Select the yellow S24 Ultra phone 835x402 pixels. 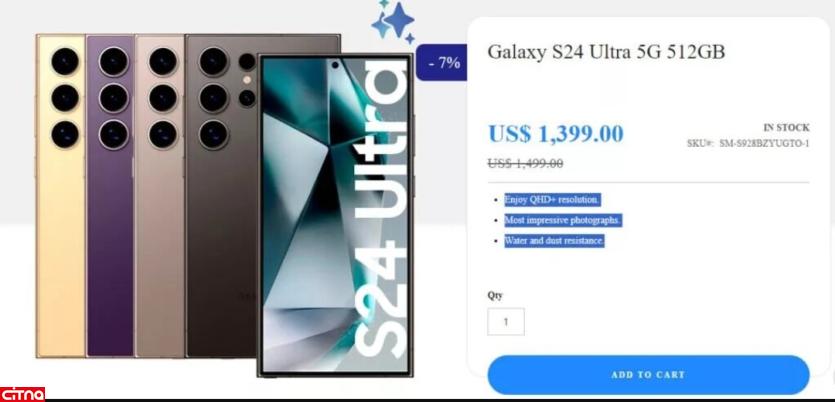(61, 196)
